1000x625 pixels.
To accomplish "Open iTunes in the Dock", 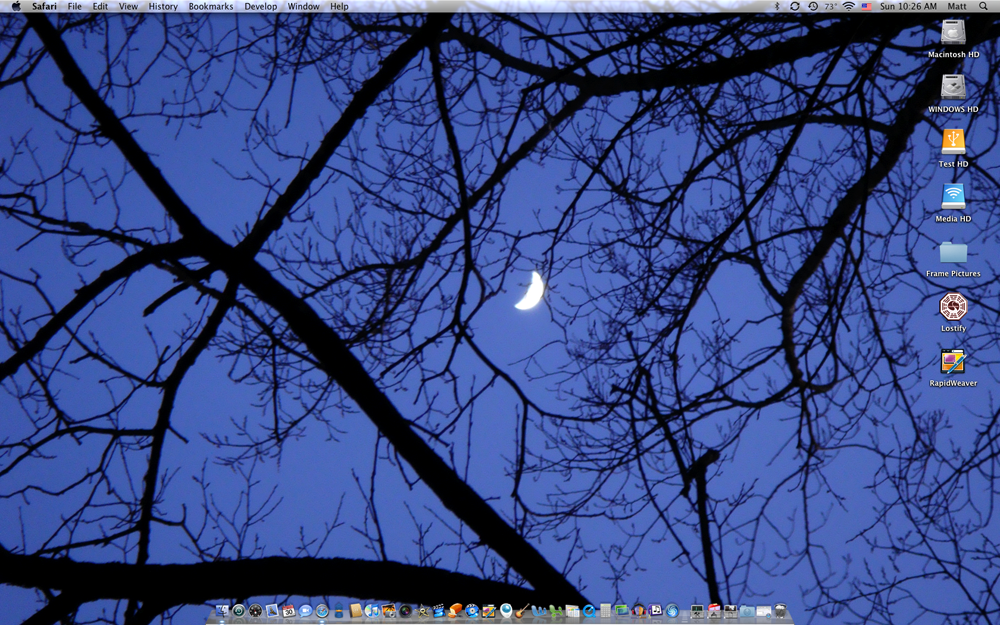I will (x=372, y=611).
